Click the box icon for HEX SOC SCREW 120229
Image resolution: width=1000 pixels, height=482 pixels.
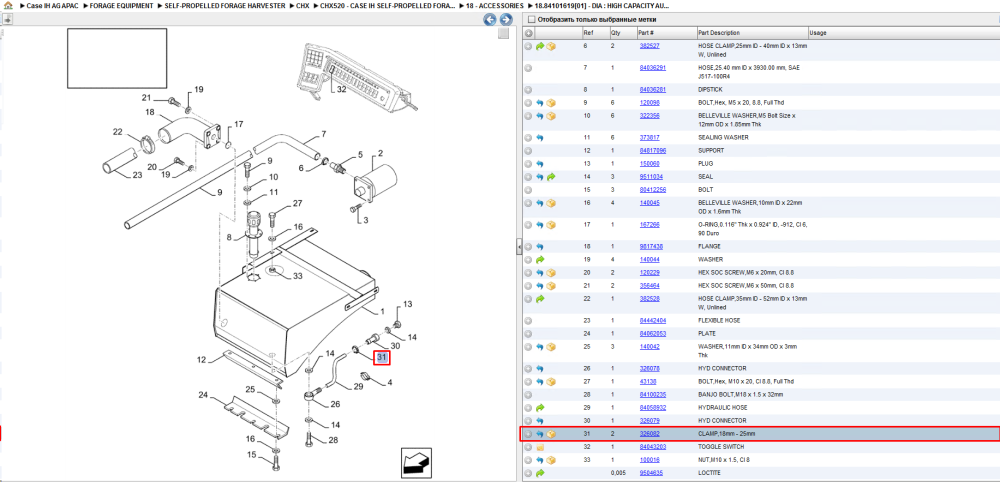(x=550, y=272)
